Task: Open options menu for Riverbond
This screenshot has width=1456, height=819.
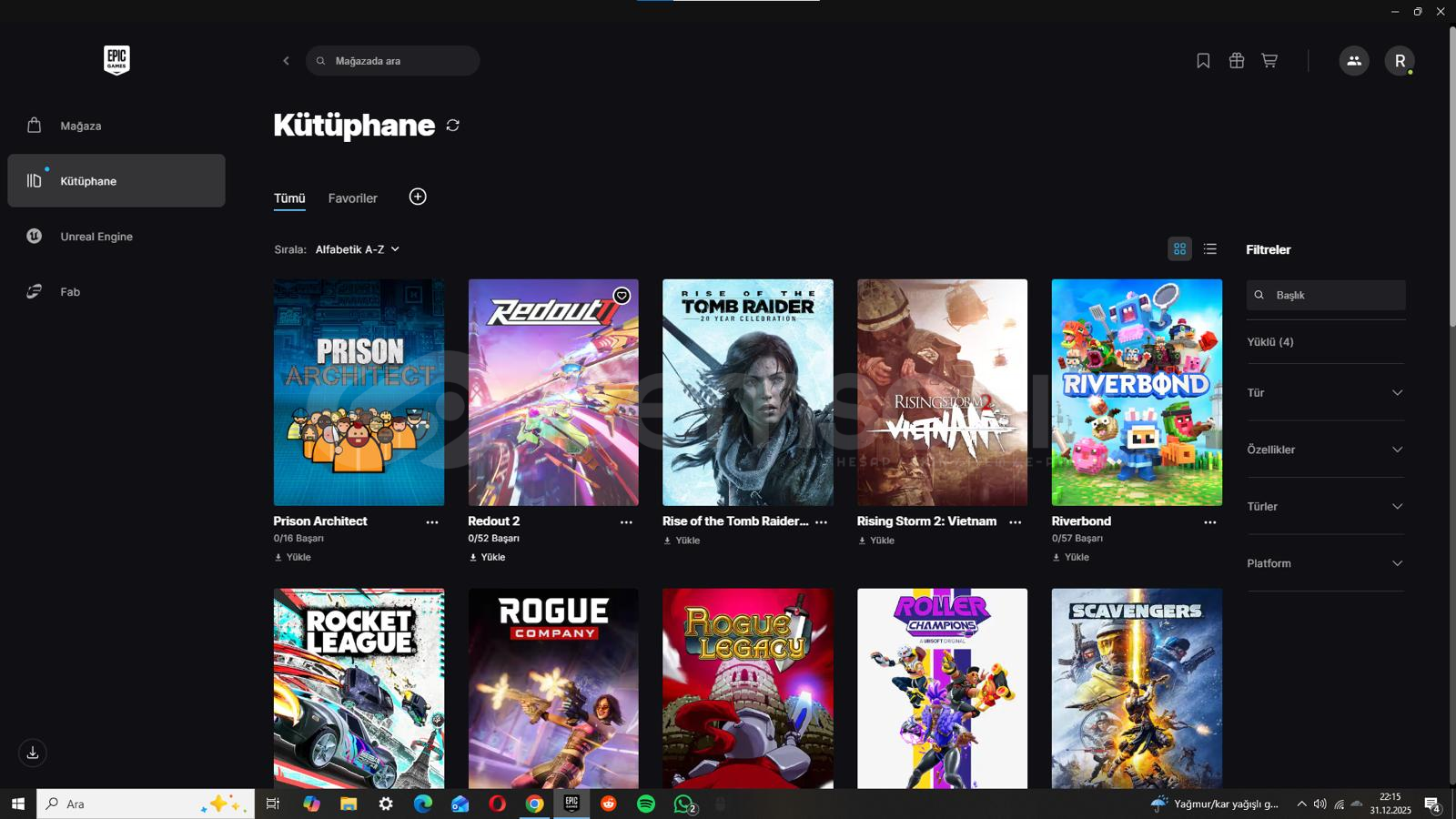Action: 1210,522
